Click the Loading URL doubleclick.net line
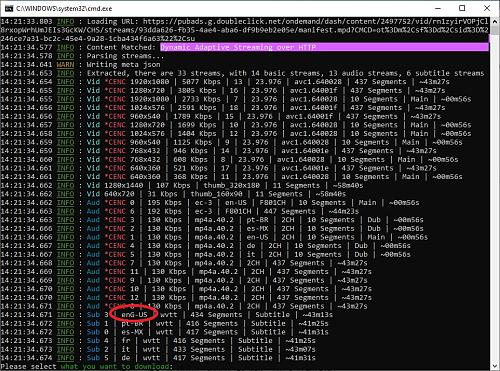 245,30
